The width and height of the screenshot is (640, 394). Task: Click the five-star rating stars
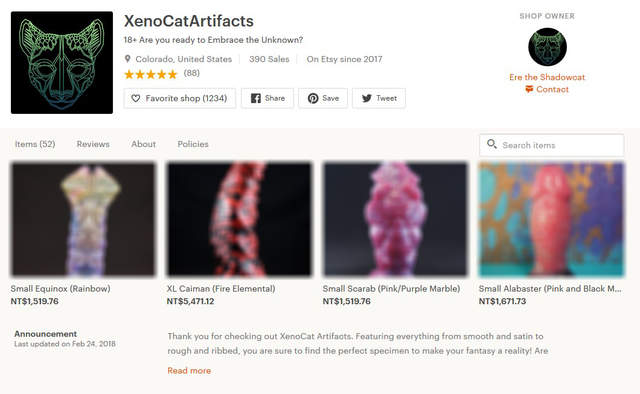coord(151,74)
